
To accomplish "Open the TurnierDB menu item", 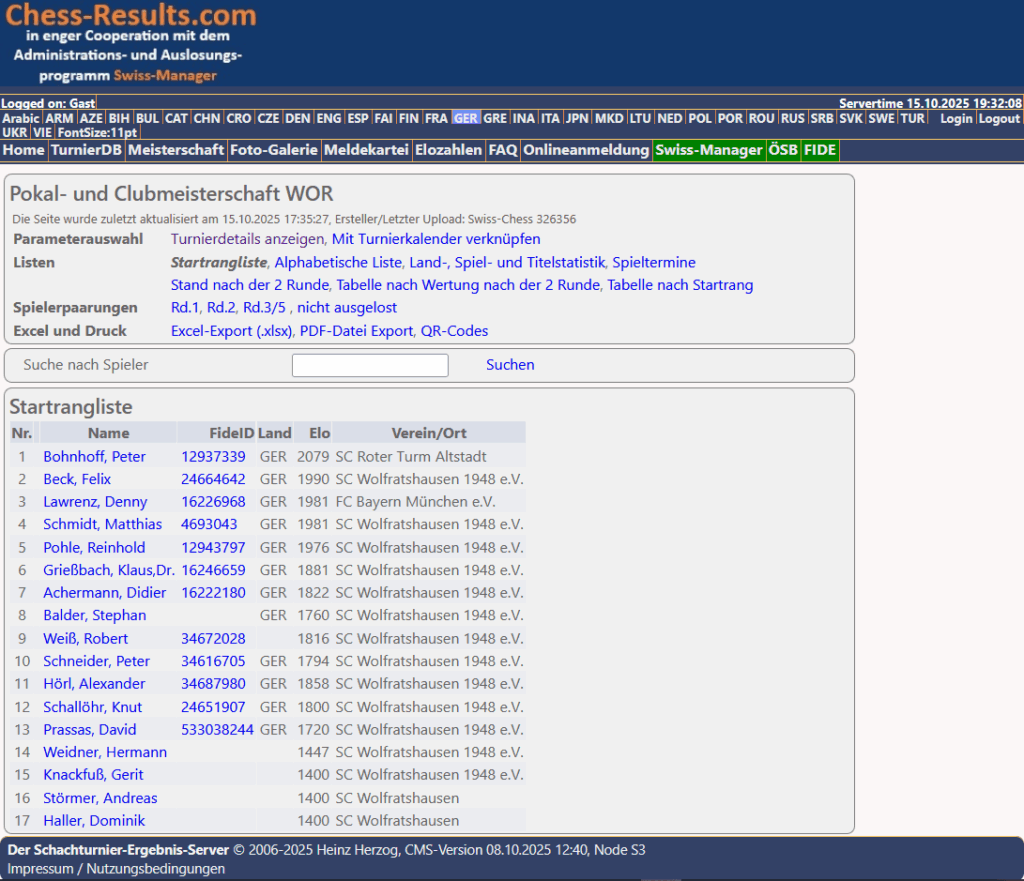I will click(x=87, y=150).
